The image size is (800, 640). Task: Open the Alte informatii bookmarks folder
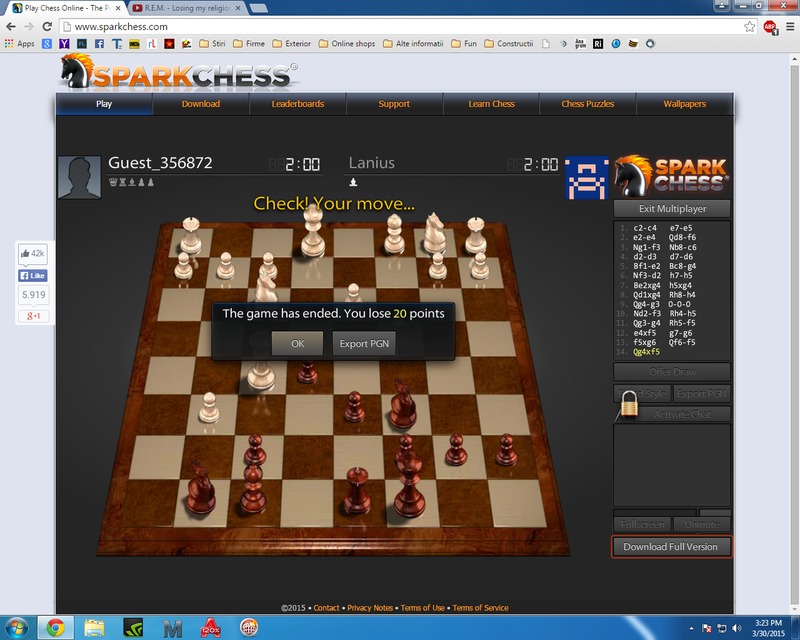click(413, 44)
